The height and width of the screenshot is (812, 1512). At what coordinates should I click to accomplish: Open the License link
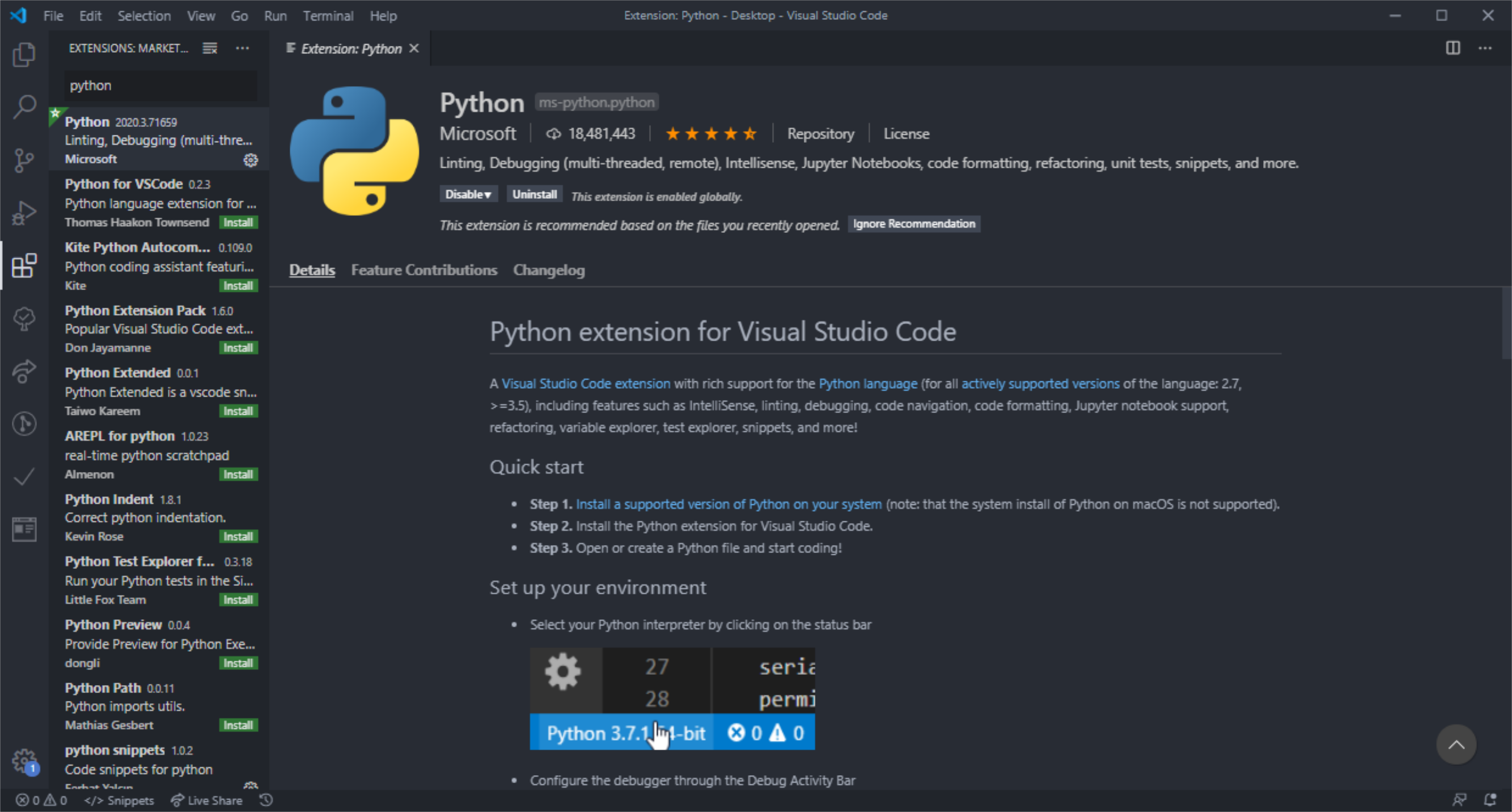[907, 134]
